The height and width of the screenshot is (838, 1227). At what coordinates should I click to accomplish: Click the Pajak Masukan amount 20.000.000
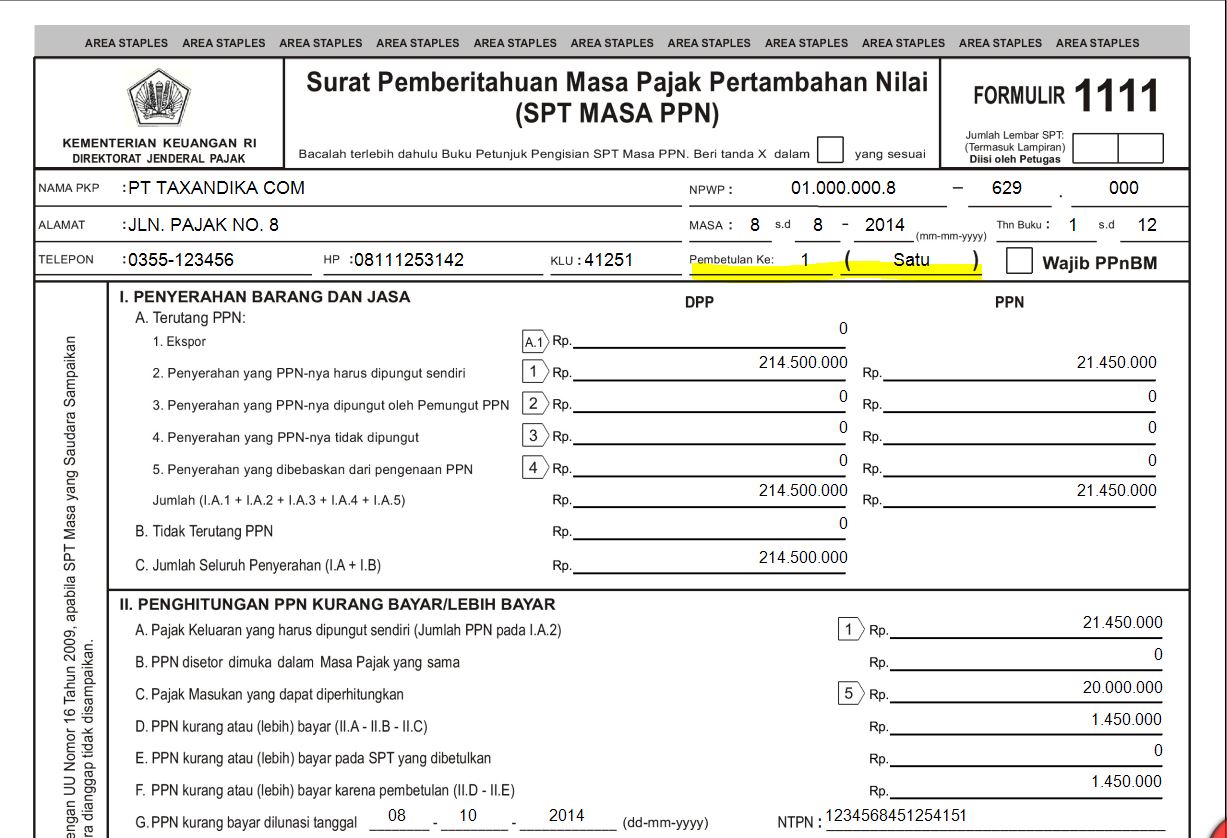tap(1123, 687)
